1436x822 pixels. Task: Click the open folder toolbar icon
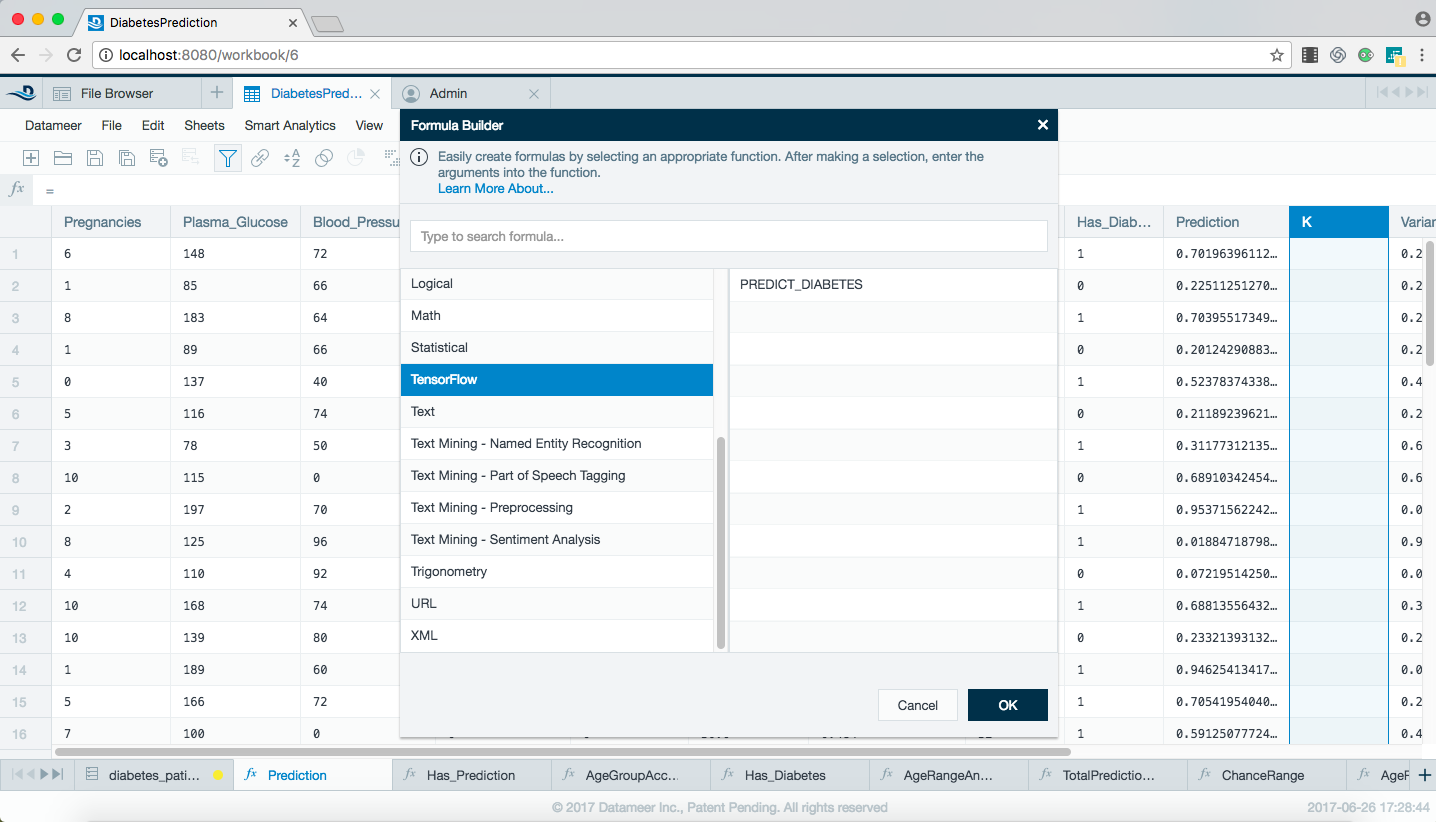(63, 158)
